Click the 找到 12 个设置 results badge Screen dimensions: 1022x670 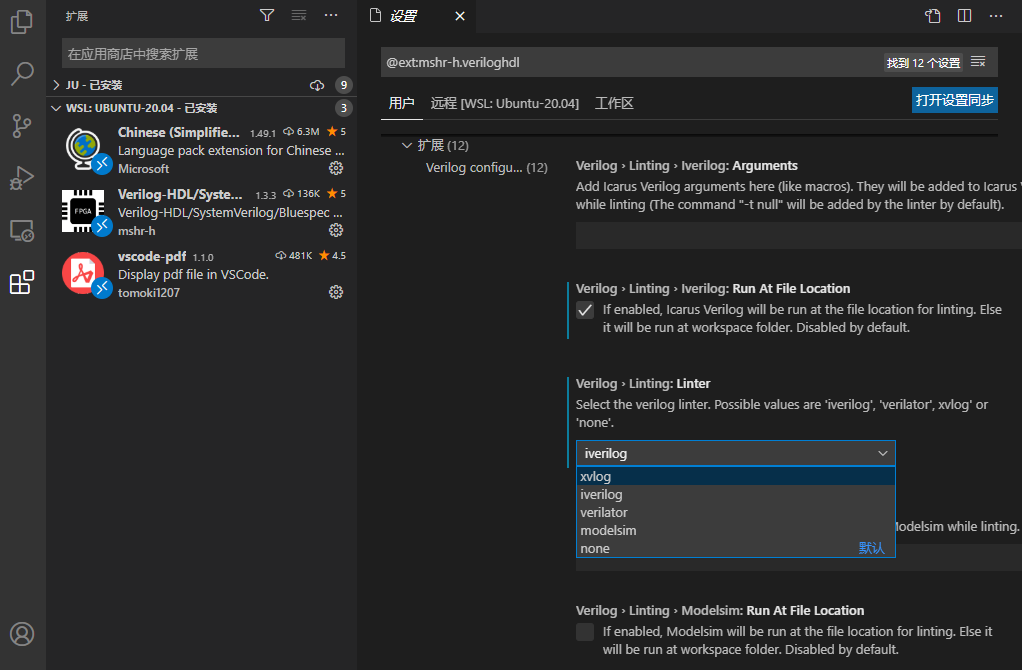coord(923,63)
